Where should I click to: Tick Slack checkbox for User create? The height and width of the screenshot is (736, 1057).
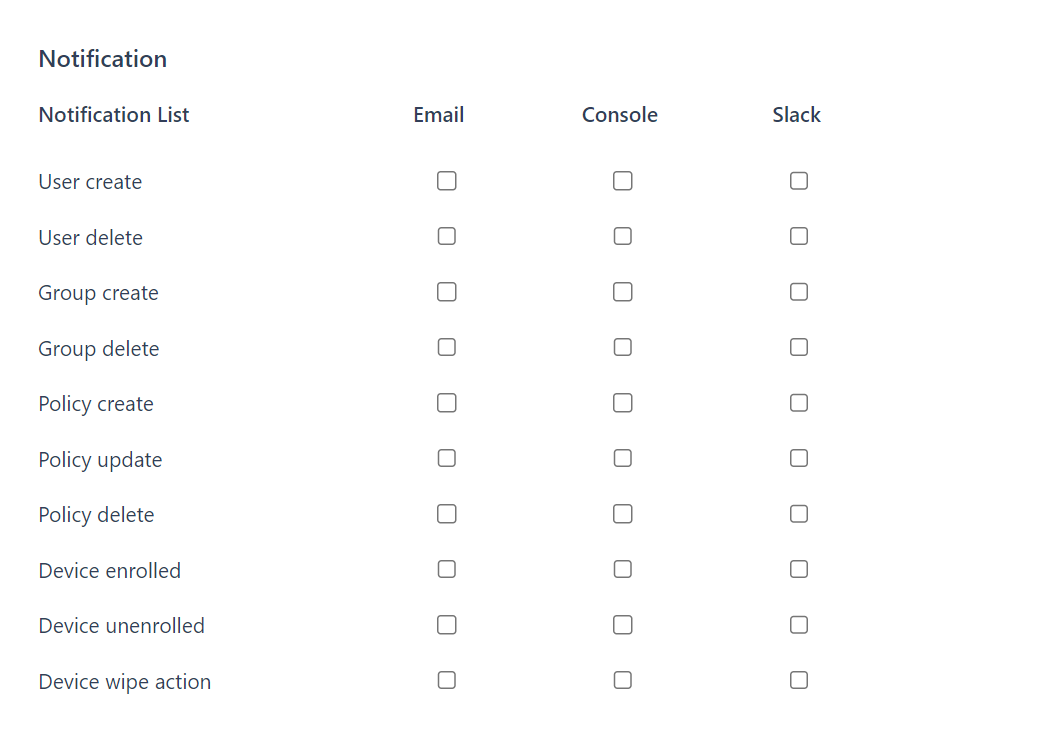tap(799, 181)
